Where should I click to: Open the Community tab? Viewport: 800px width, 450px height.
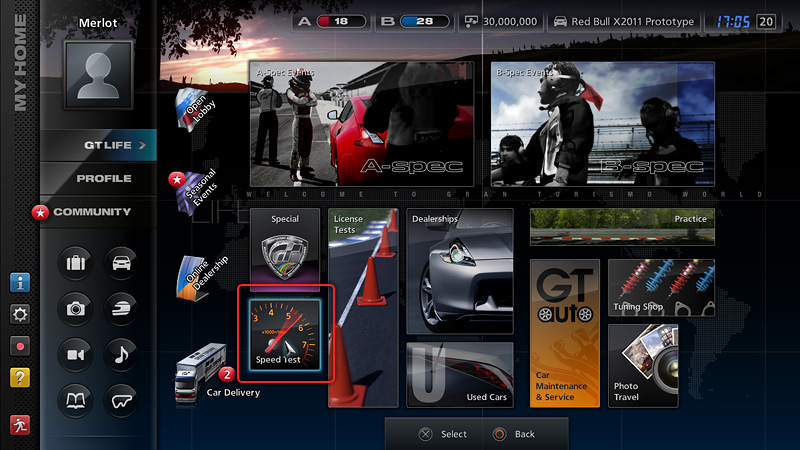tap(92, 212)
